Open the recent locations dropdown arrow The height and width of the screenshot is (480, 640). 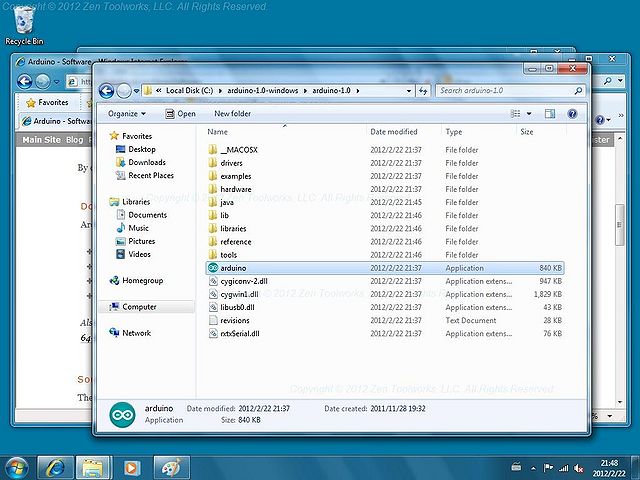click(x=136, y=91)
